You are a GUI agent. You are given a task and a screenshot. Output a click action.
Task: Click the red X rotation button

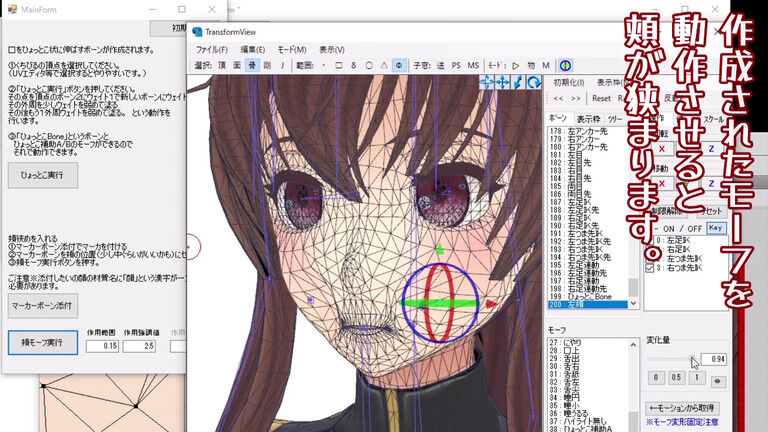coord(662,148)
